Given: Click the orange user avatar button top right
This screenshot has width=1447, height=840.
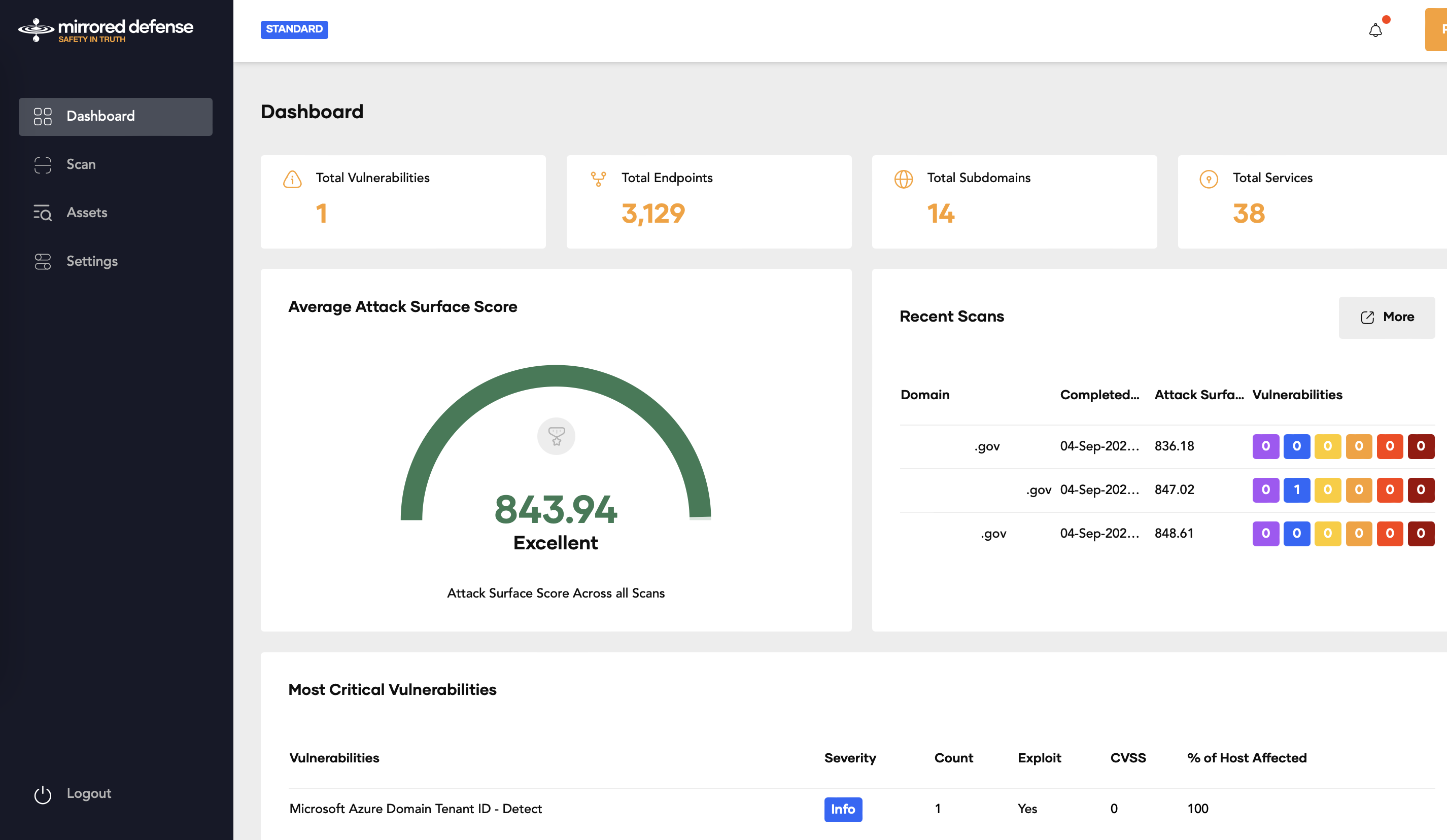Looking at the screenshot, I should (x=1437, y=29).
